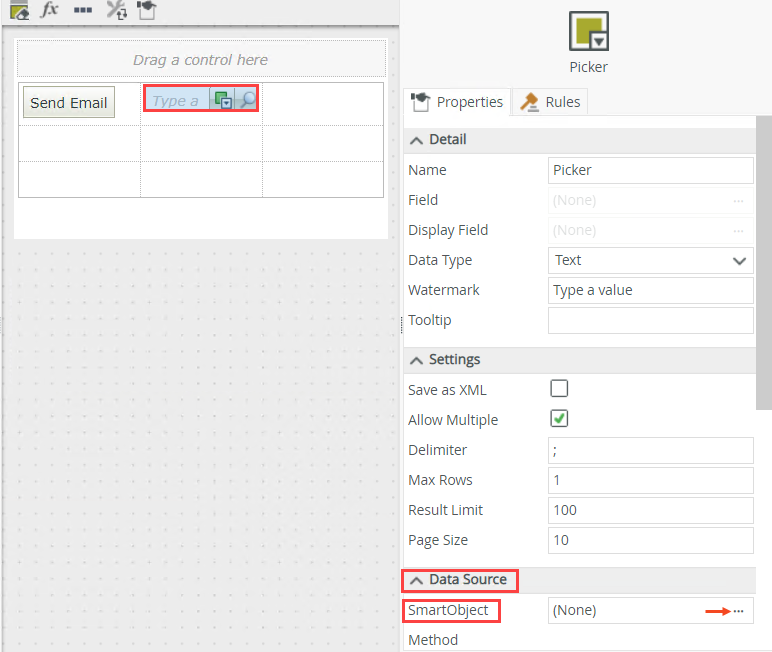Click the Delimiter input field
This screenshot has width=772, height=652.
click(650, 450)
